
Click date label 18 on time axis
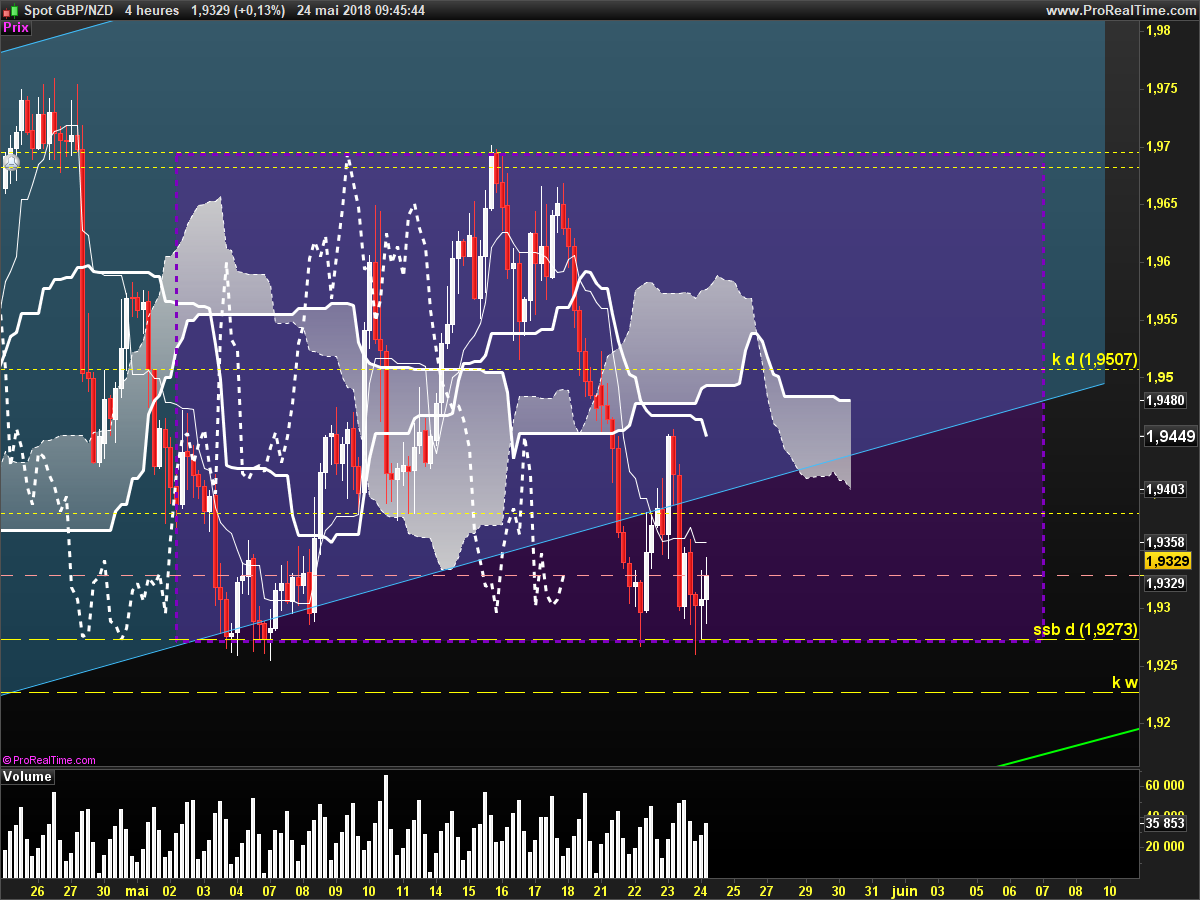click(x=567, y=889)
